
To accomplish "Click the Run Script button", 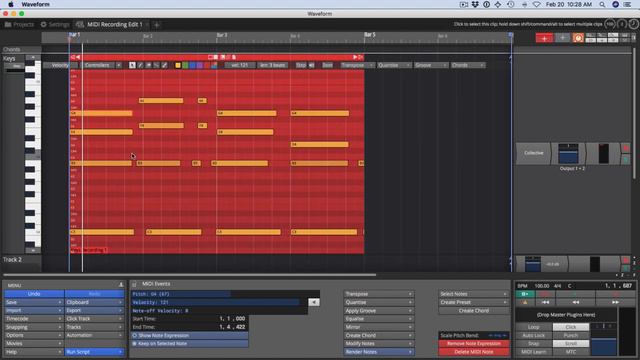I will point(94,352).
